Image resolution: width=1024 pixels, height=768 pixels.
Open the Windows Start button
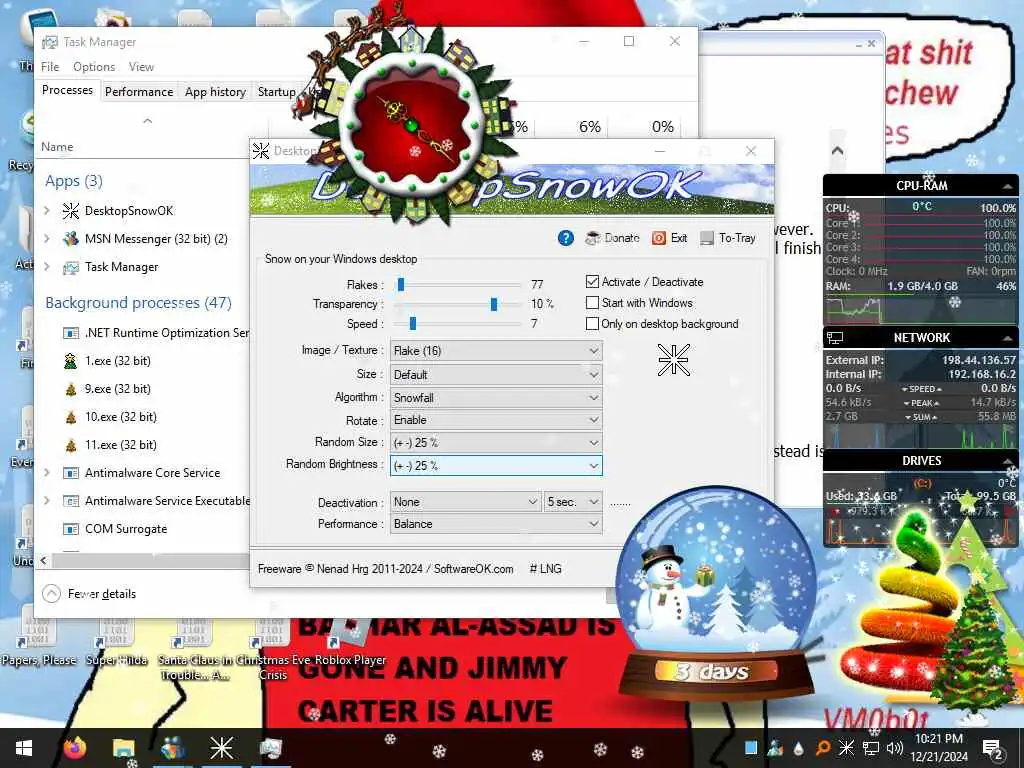click(x=24, y=748)
